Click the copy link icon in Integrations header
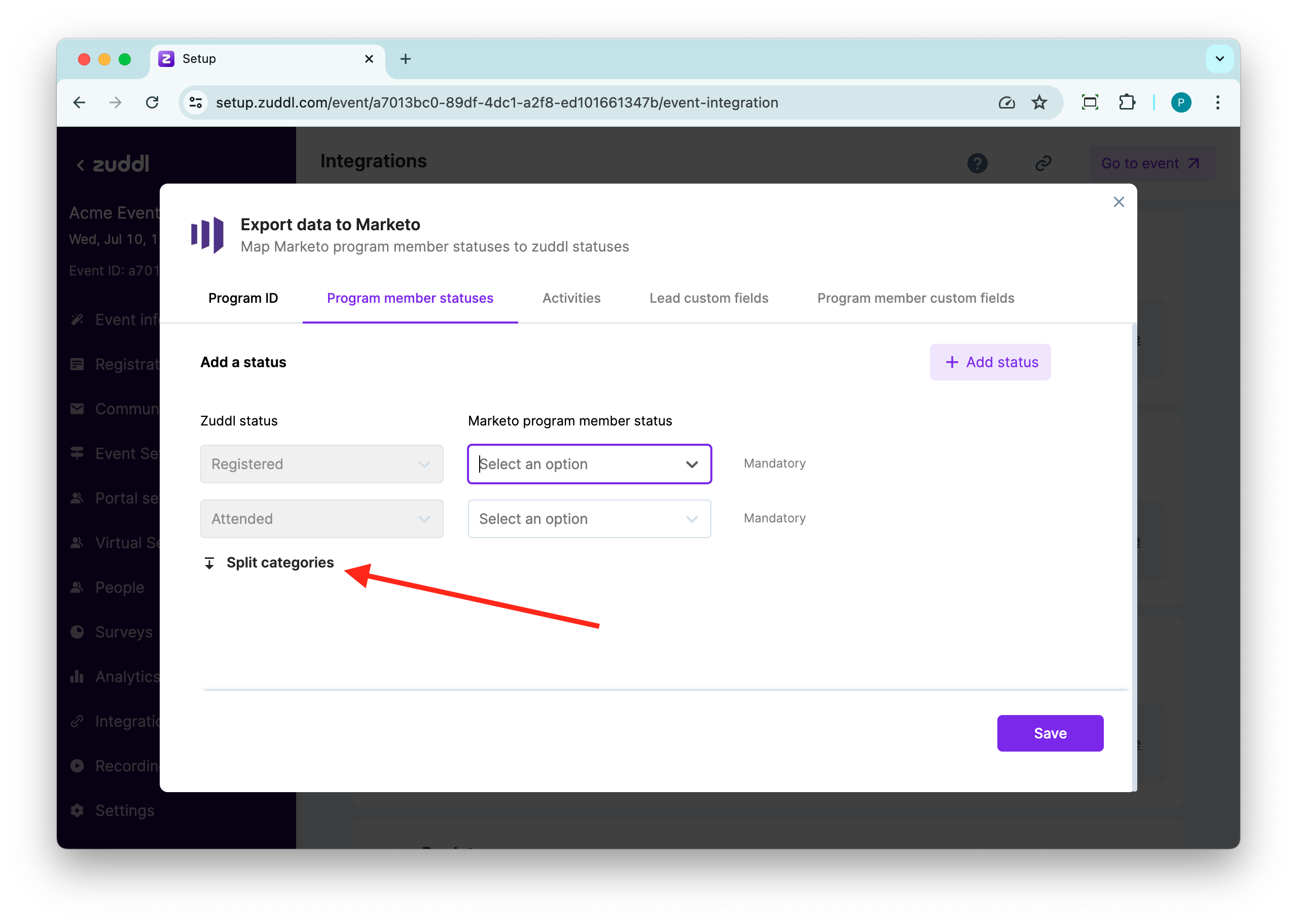Screen dimensions: 1297x924 1042,163
